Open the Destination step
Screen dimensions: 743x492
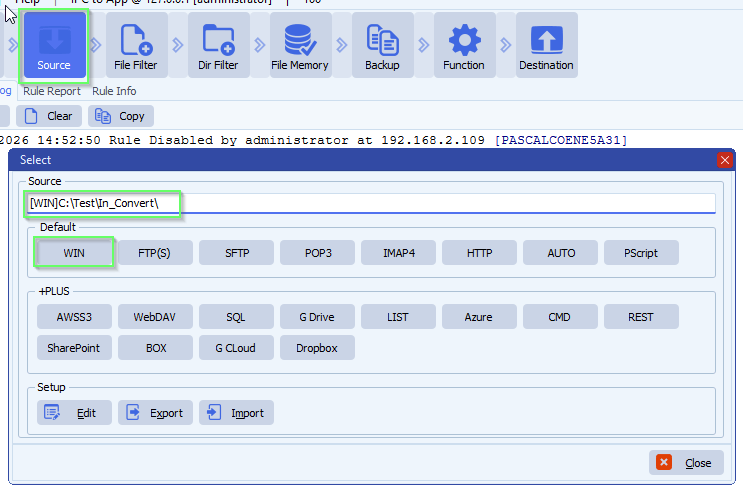[x=546, y=45]
